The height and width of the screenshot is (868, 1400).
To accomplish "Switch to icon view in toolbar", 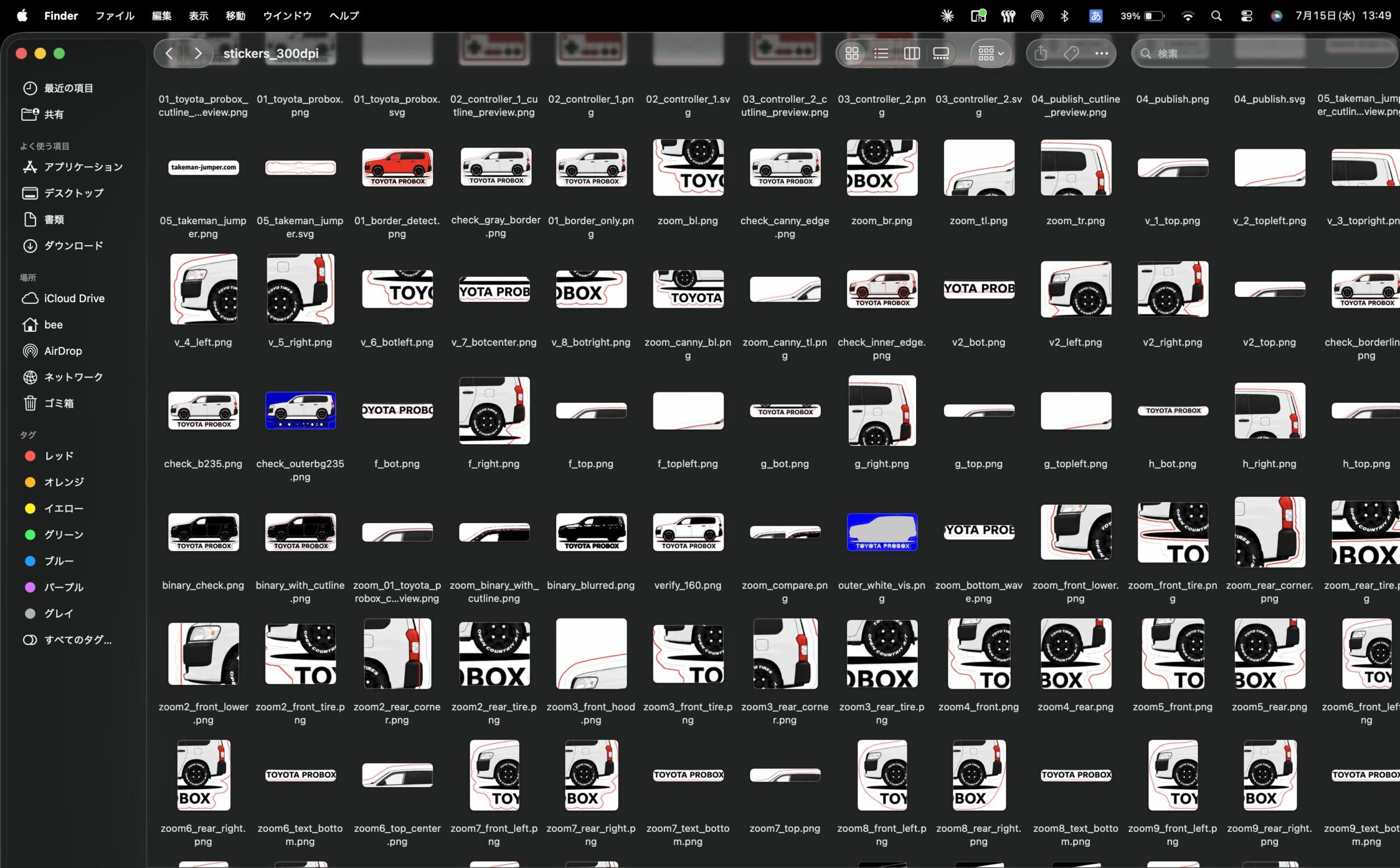I will 852,54.
